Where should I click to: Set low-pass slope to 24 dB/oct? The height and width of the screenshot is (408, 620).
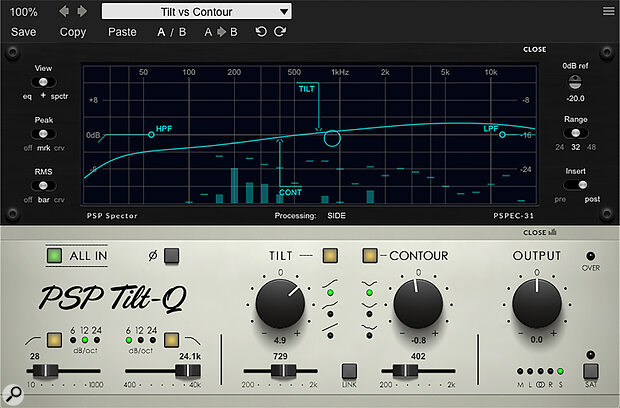click(153, 340)
